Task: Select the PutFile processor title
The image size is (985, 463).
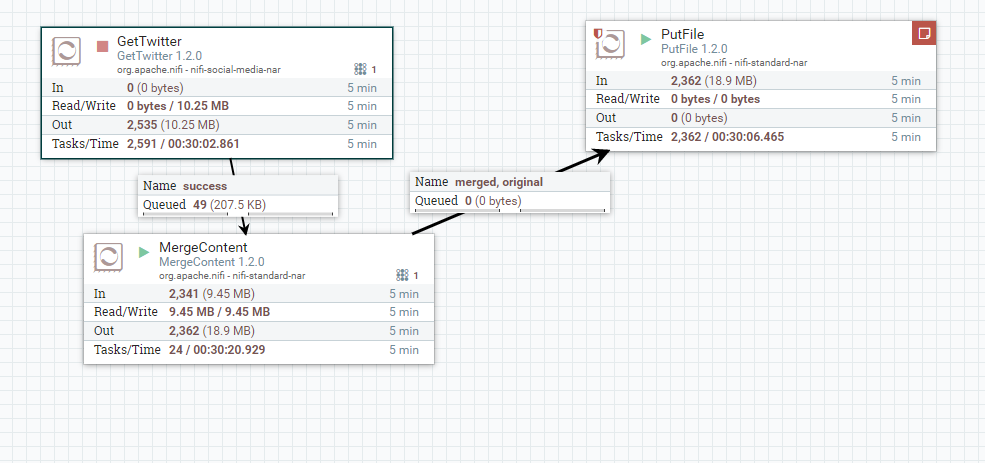Action: coord(683,34)
